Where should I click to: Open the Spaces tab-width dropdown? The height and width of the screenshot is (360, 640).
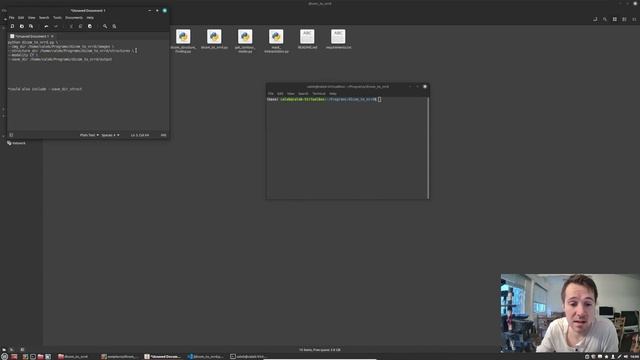coord(110,135)
